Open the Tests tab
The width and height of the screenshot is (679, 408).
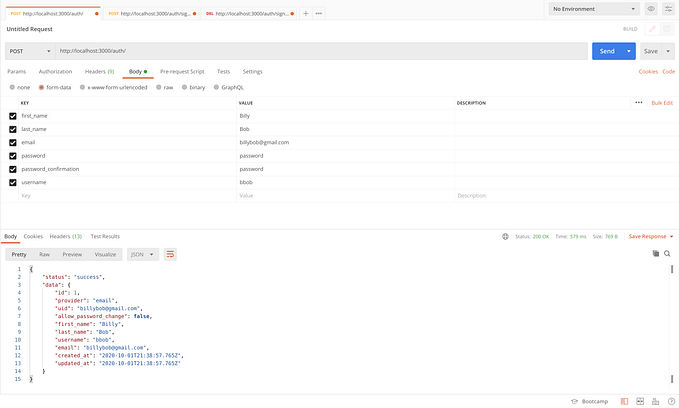tap(223, 71)
